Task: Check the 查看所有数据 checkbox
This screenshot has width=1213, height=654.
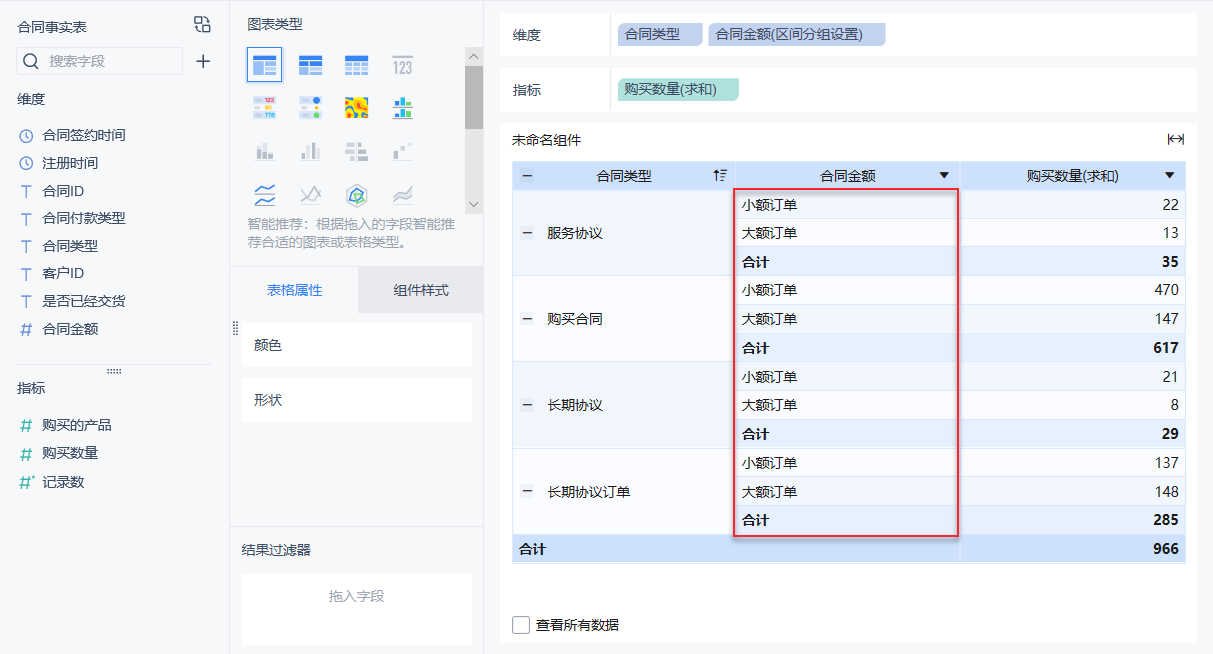Action: point(521,625)
